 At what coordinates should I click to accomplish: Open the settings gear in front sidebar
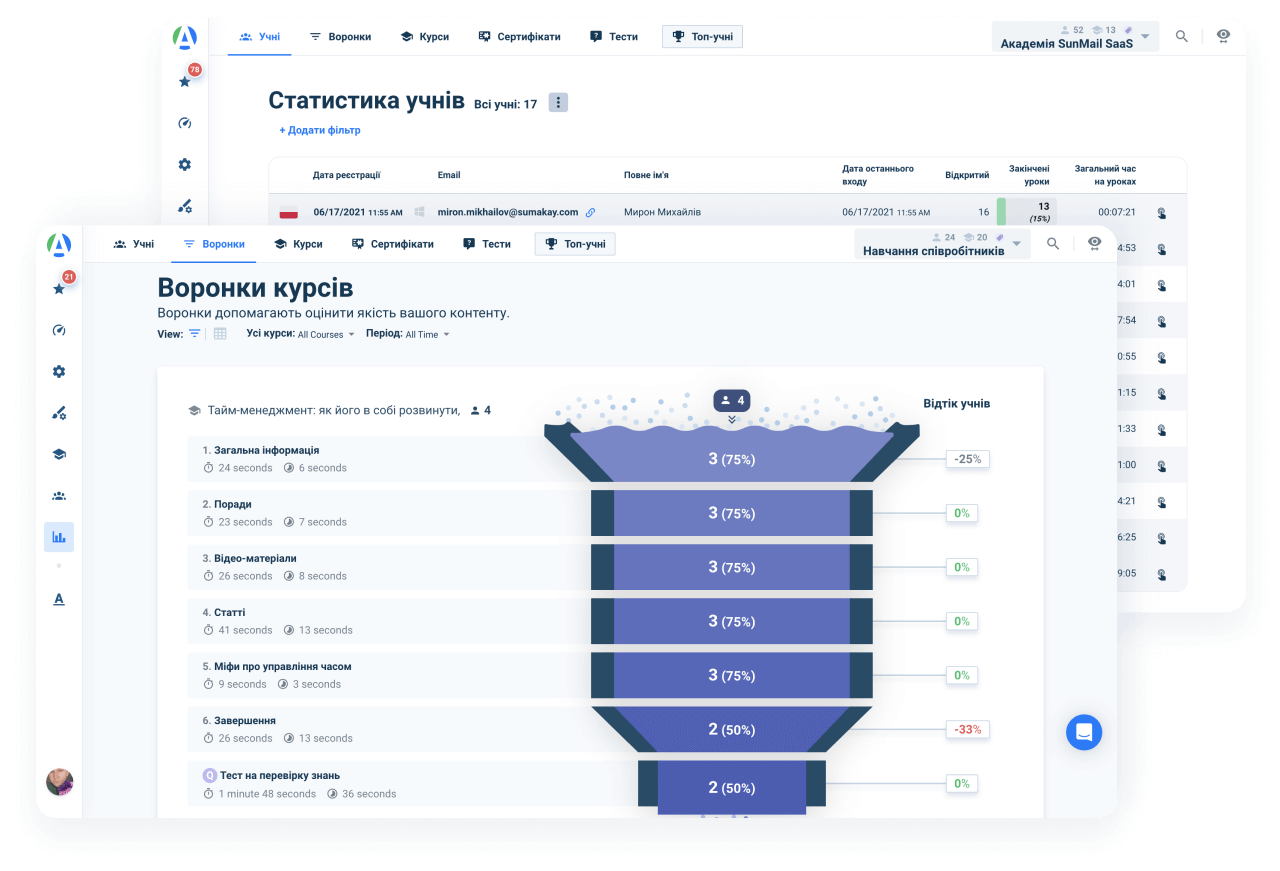click(59, 371)
